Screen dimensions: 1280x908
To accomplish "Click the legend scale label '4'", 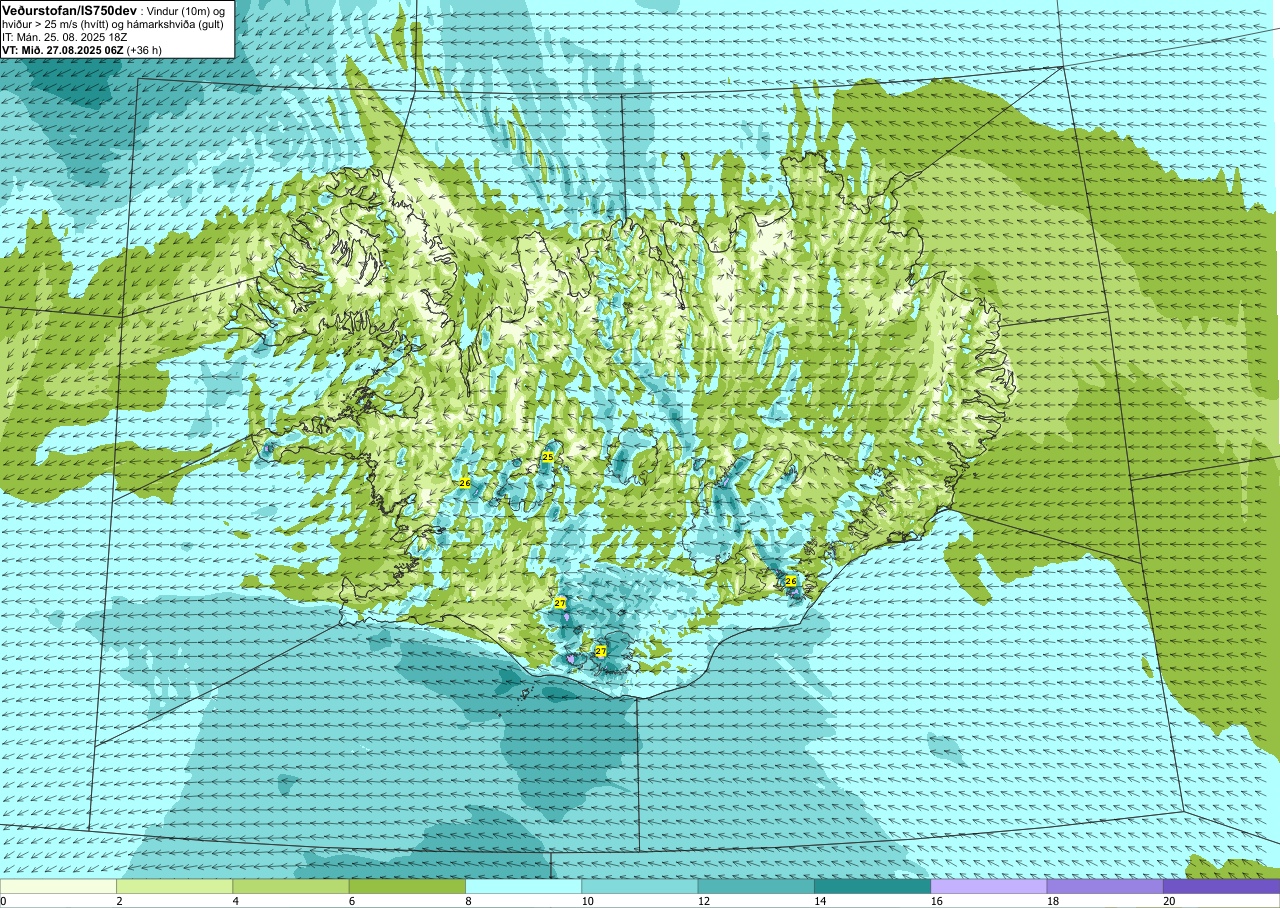I will 235,901.
